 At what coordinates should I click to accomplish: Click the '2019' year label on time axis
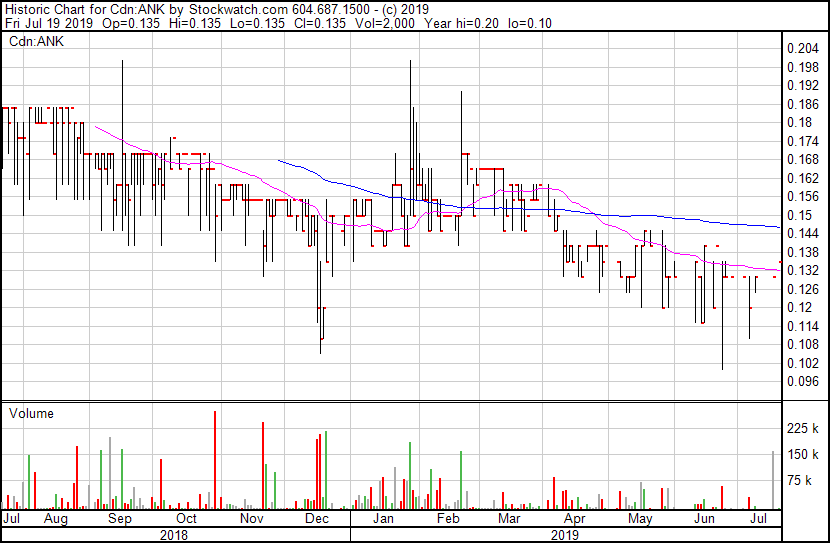click(x=565, y=535)
